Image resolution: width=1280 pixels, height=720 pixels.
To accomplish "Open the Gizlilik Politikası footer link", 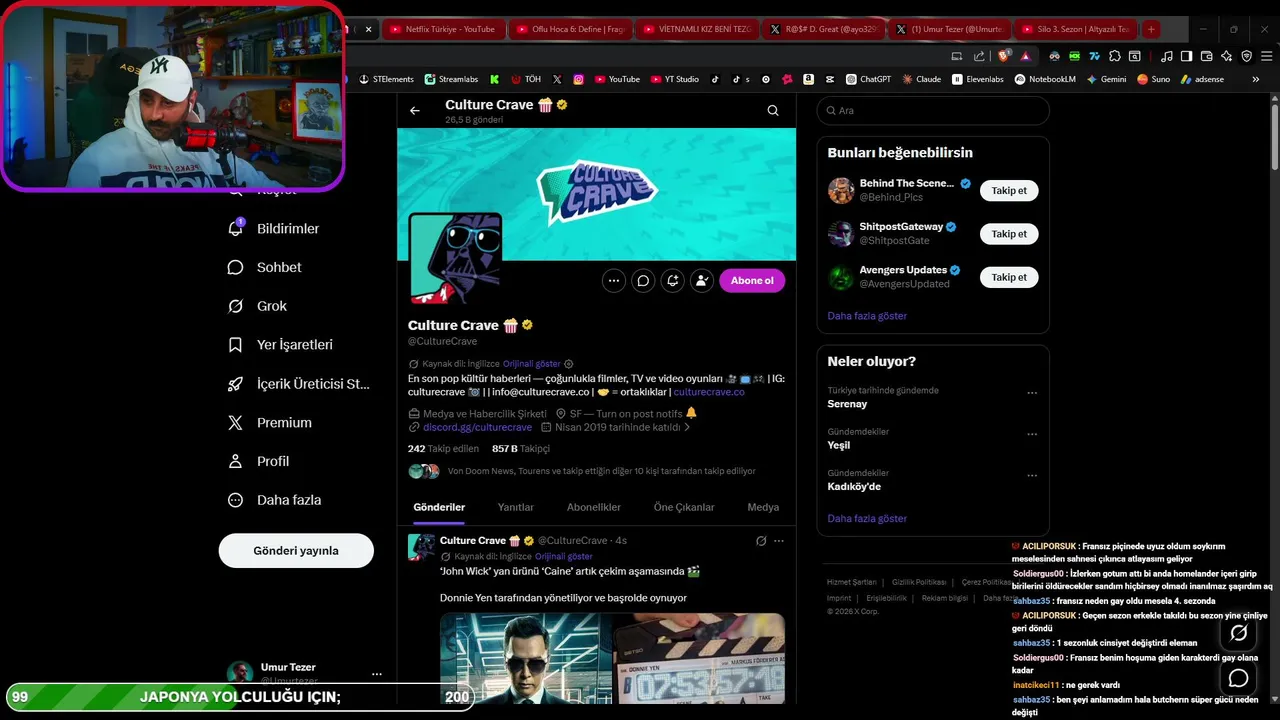I will point(919,582).
